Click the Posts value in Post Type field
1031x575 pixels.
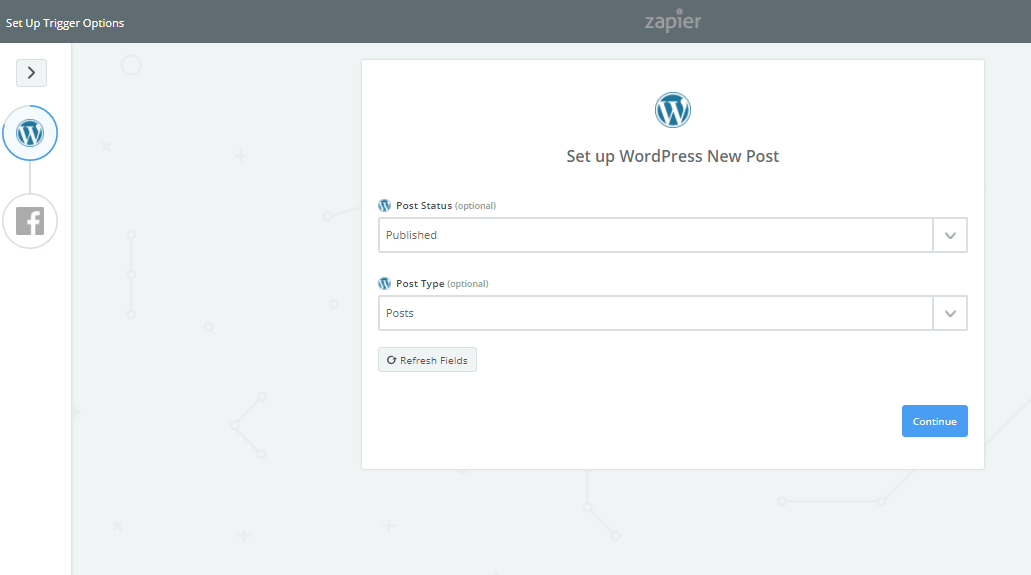tap(400, 313)
